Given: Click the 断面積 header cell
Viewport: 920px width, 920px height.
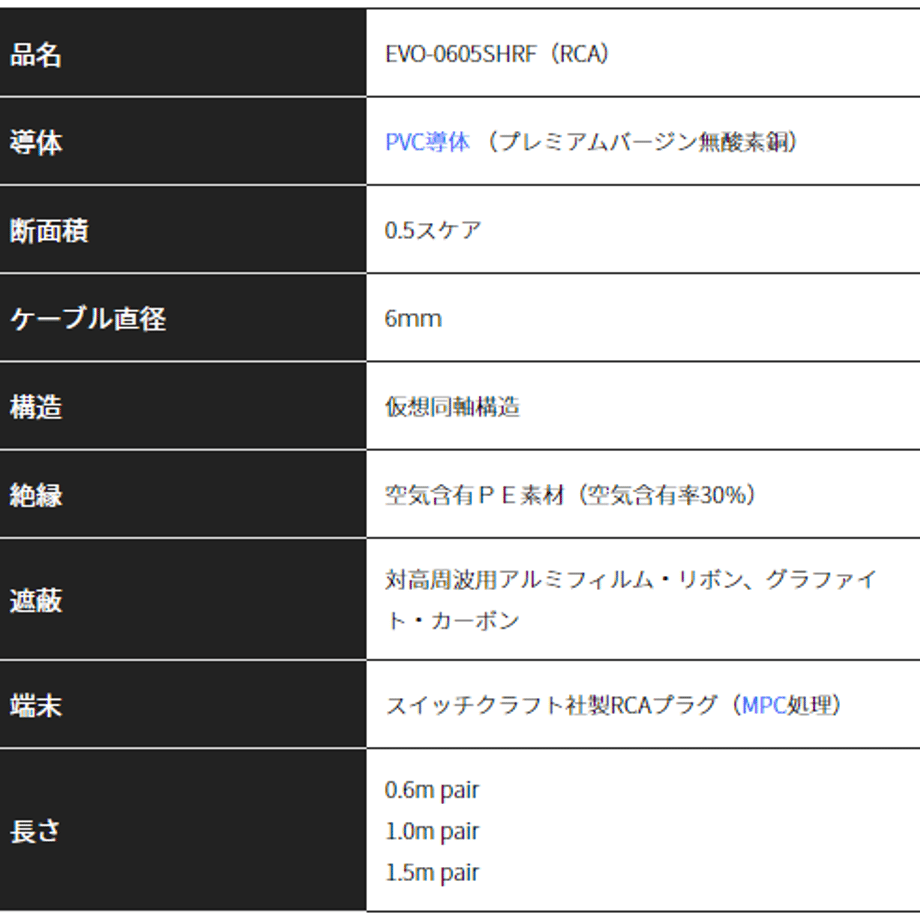Looking at the screenshot, I should click(x=182, y=229).
